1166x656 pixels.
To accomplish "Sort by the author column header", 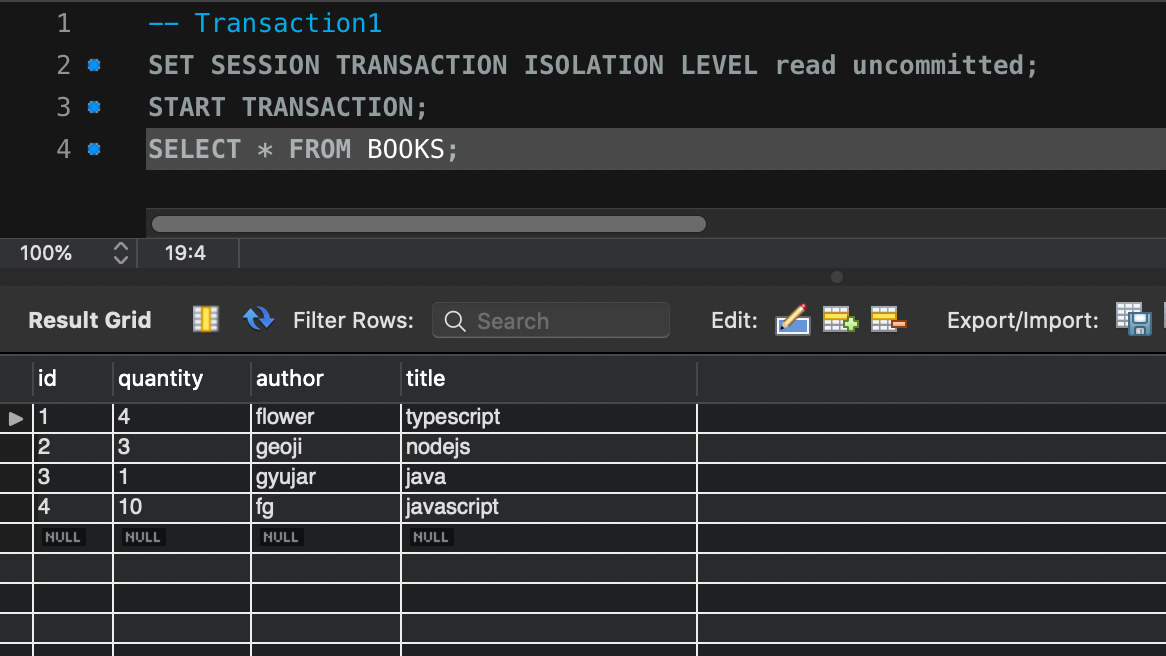I will 290,378.
